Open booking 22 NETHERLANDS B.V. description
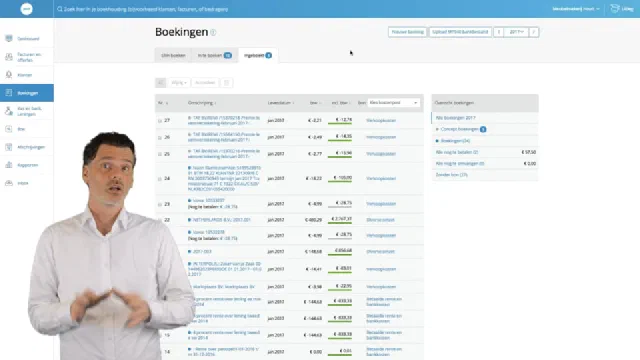The width and height of the screenshot is (640, 360). click(x=222, y=220)
